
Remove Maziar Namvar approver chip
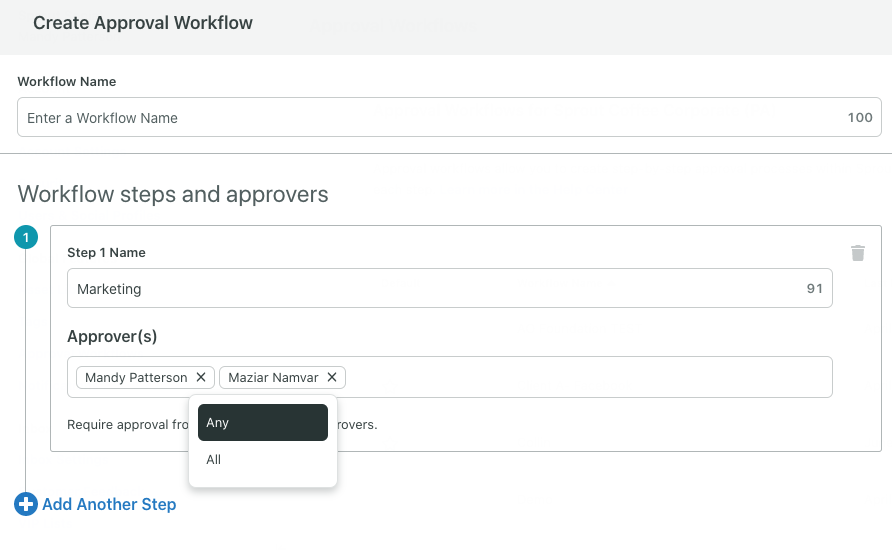(x=332, y=377)
